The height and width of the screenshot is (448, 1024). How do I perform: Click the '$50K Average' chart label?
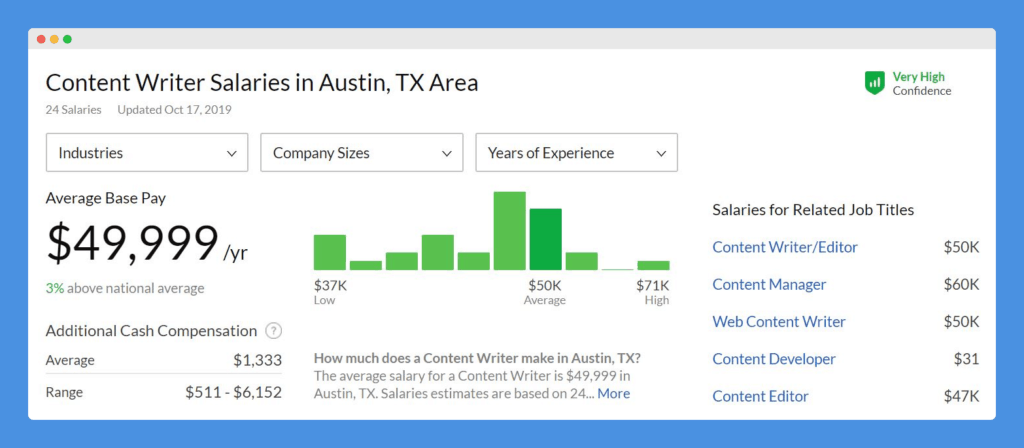545,293
